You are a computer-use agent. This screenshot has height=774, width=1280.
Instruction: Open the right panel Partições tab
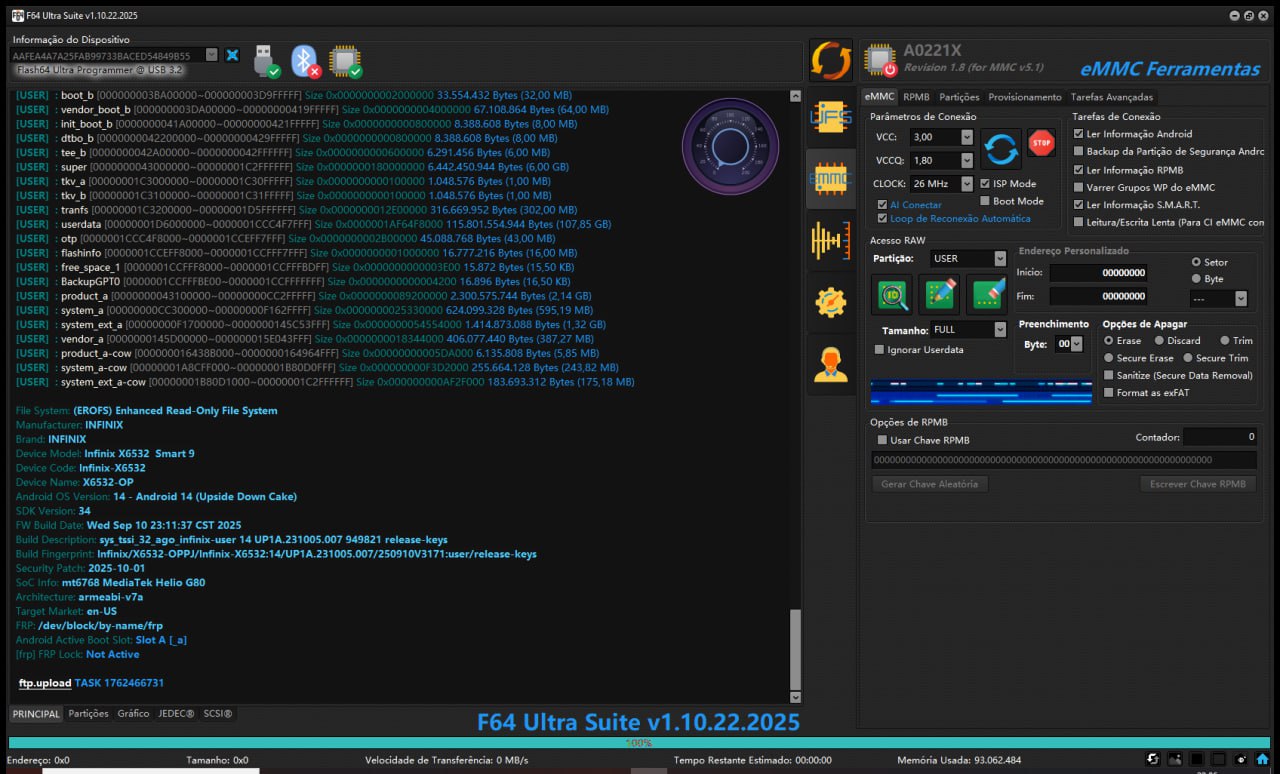(959, 97)
